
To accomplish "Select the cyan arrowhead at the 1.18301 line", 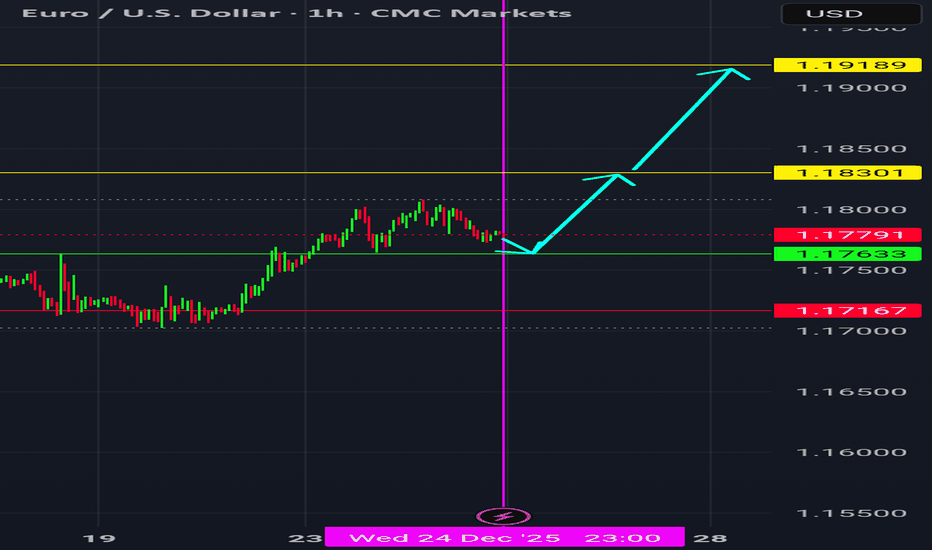I will 620,177.
